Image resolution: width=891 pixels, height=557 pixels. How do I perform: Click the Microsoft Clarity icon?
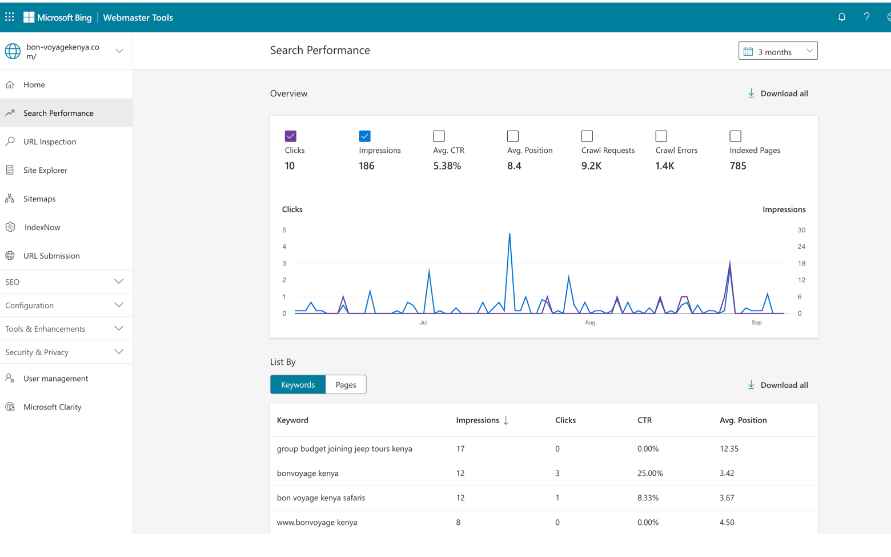(x=10, y=407)
